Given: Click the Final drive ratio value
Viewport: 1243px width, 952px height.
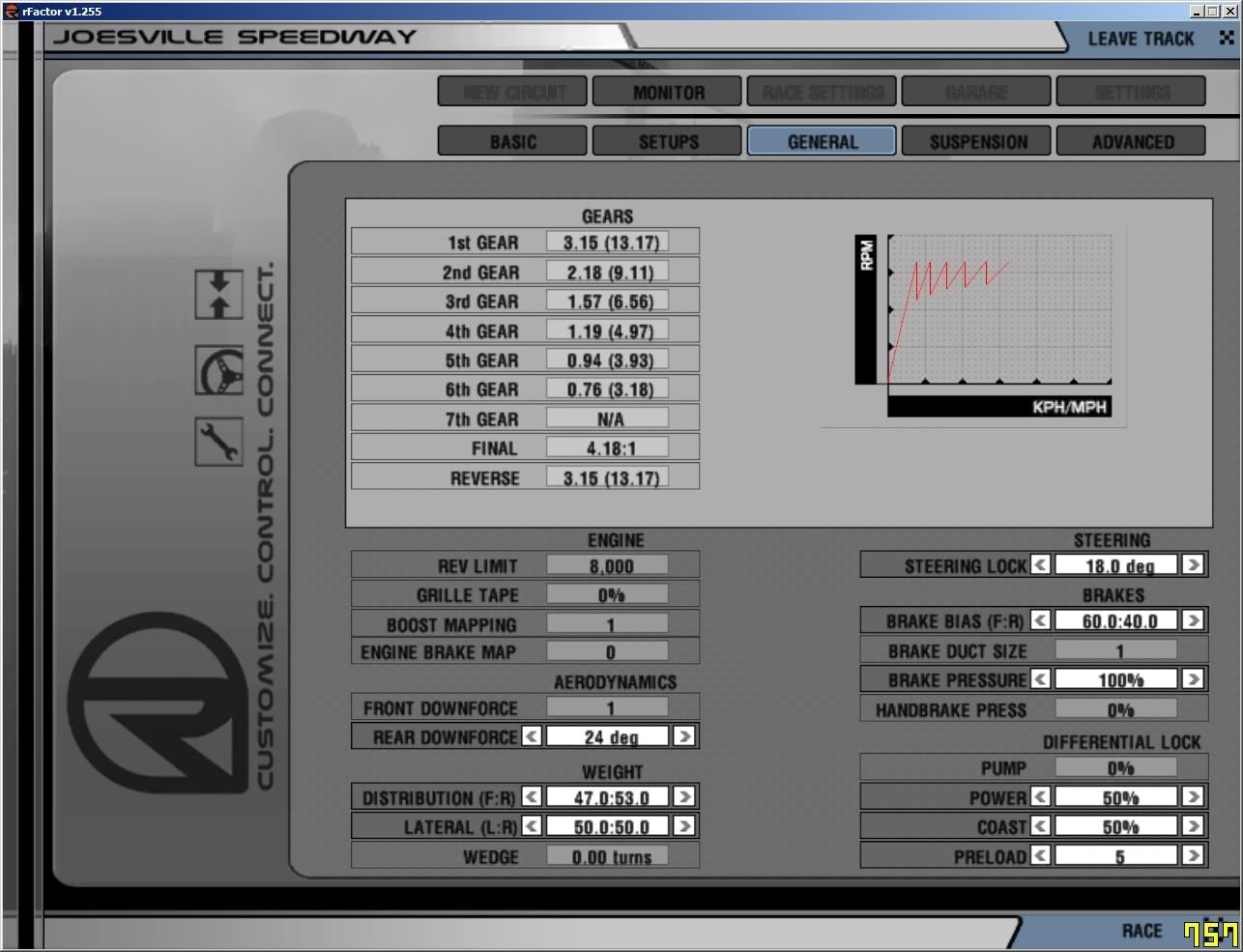Looking at the screenshot, I should point(608,447).
